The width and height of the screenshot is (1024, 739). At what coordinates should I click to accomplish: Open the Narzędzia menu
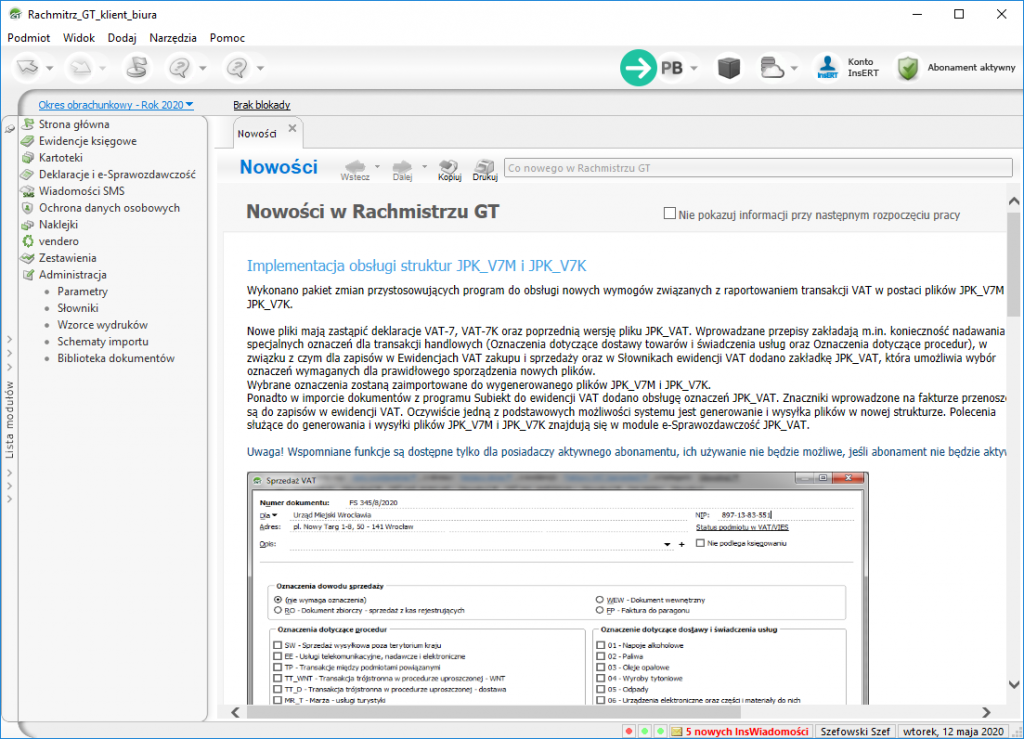(x=173, y=38)
